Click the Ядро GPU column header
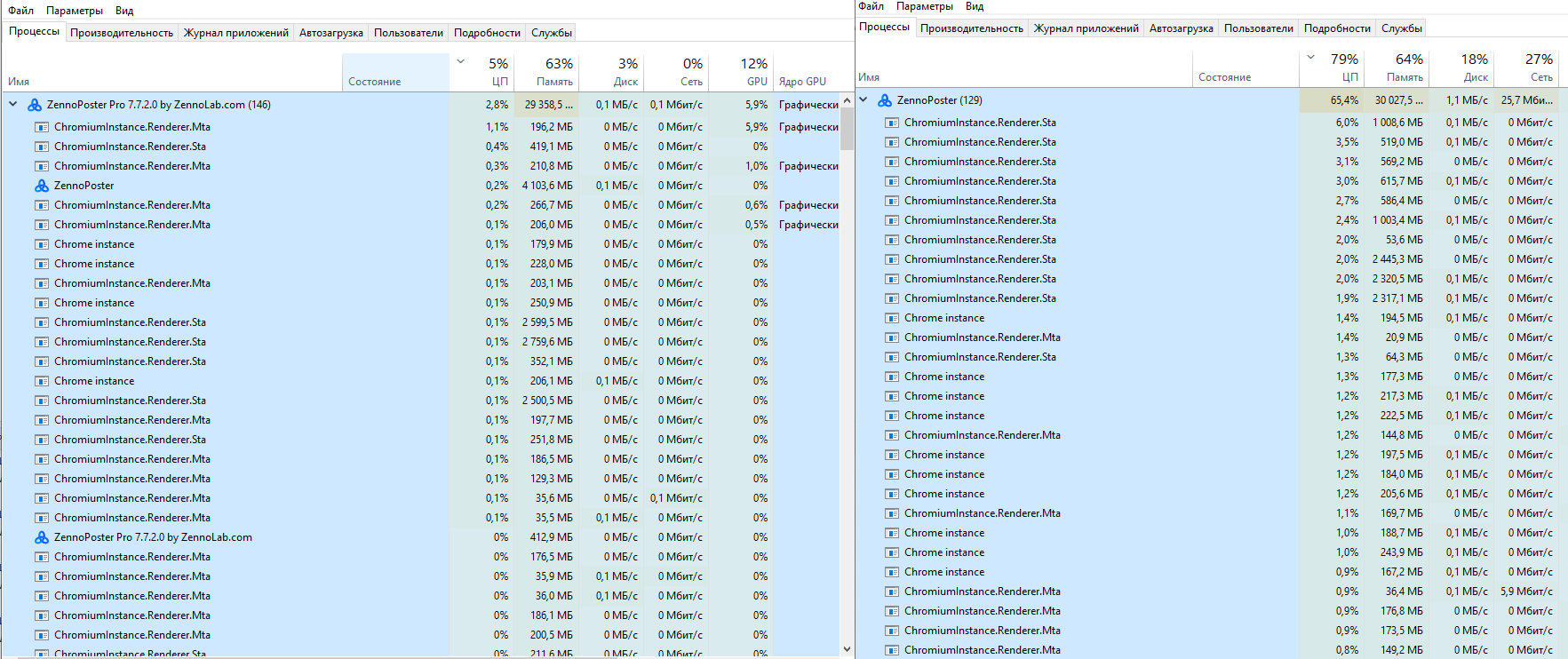 click(807, 72)
